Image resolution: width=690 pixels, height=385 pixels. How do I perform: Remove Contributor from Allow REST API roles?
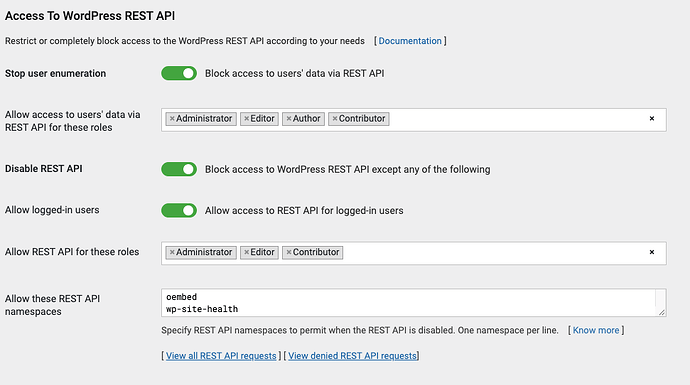[289, 252]
